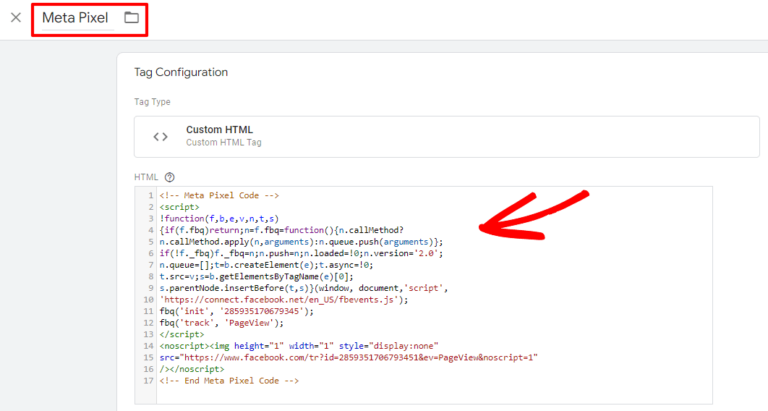Click line number 10 in the gutter
Screen dimensions: 768x411
[148, 300]
